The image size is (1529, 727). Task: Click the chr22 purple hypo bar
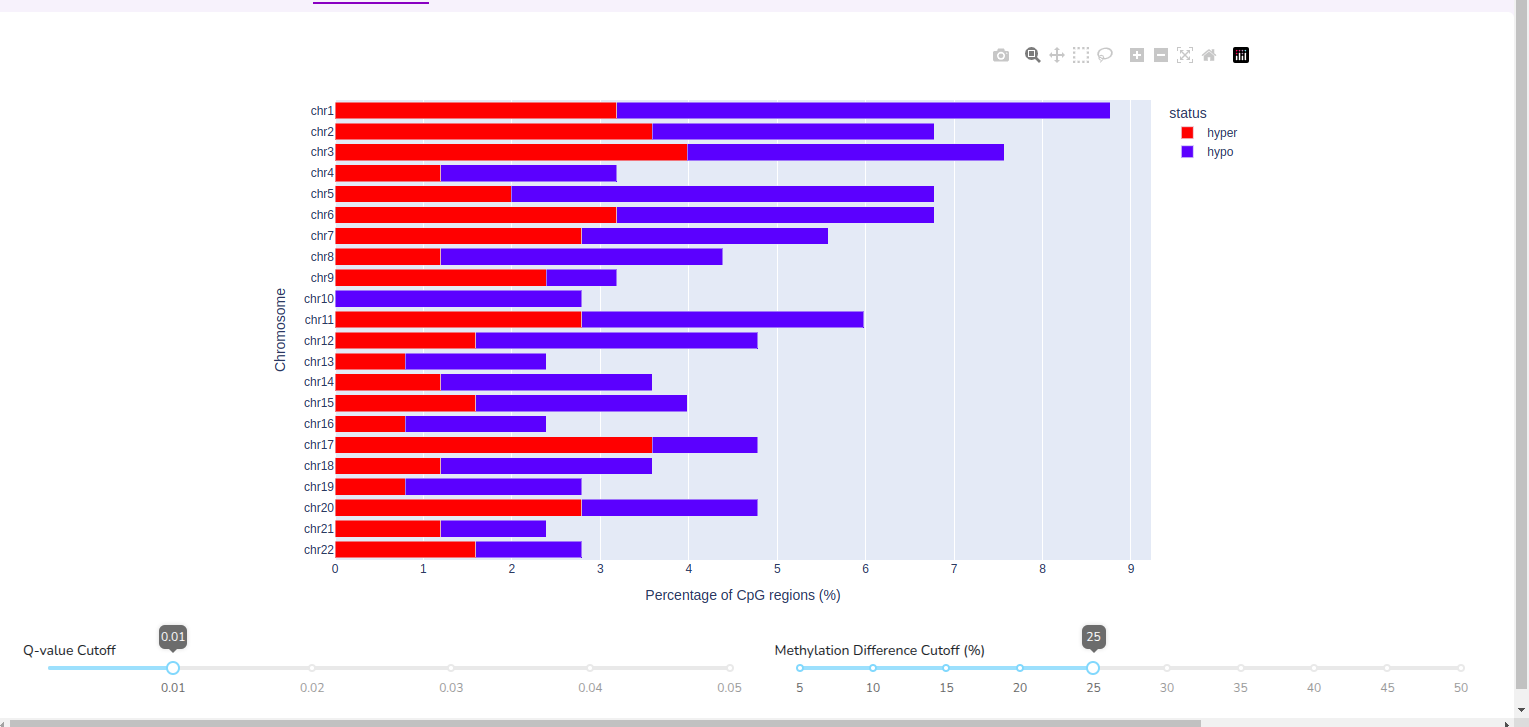[528, 549]
